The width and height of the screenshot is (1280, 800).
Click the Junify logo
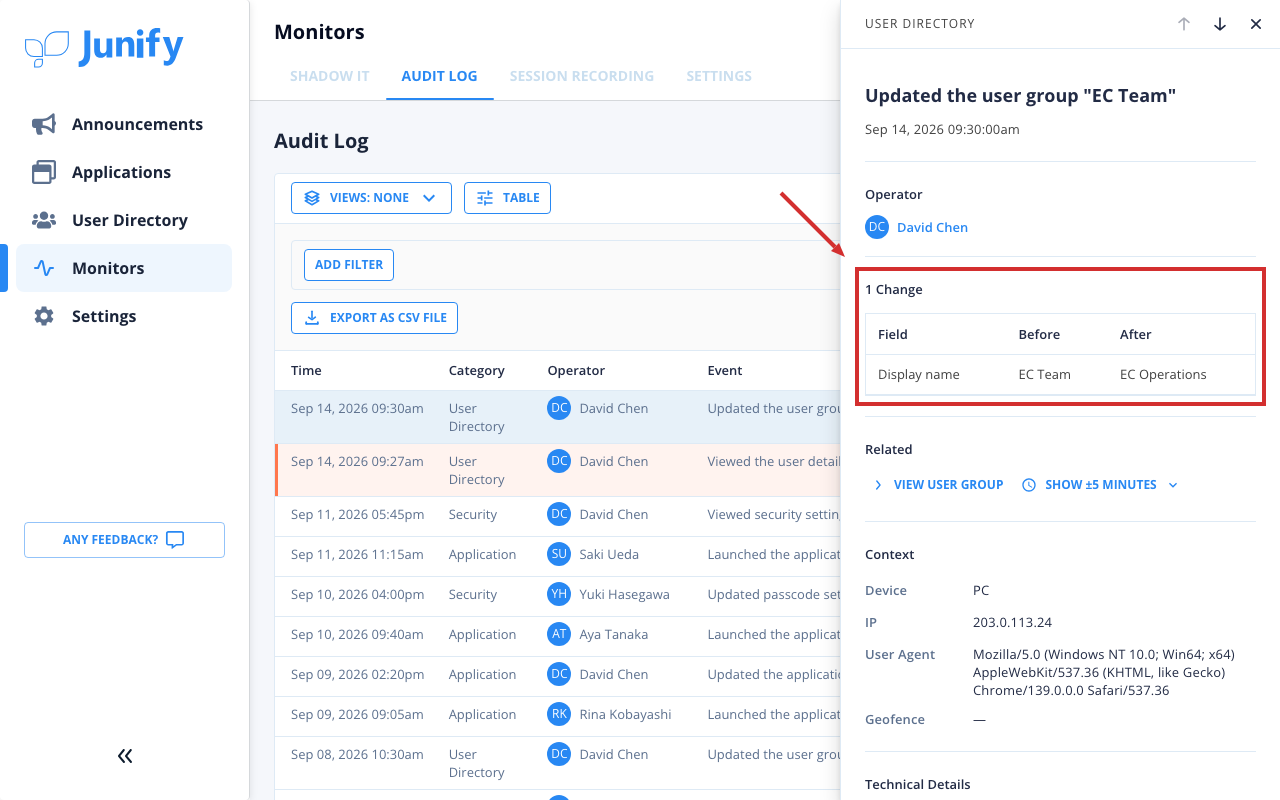(x=104, y=47)
